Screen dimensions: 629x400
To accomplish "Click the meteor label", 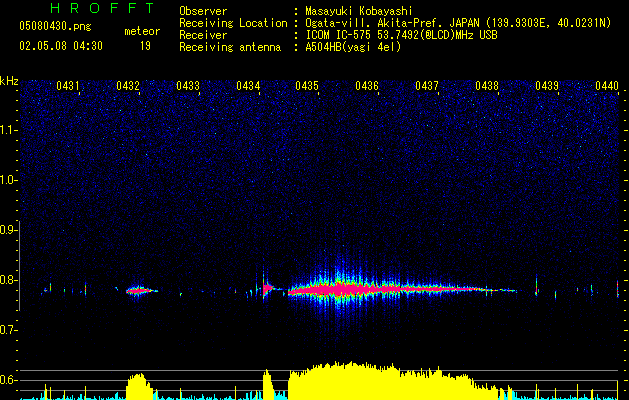I will [142, 31].
